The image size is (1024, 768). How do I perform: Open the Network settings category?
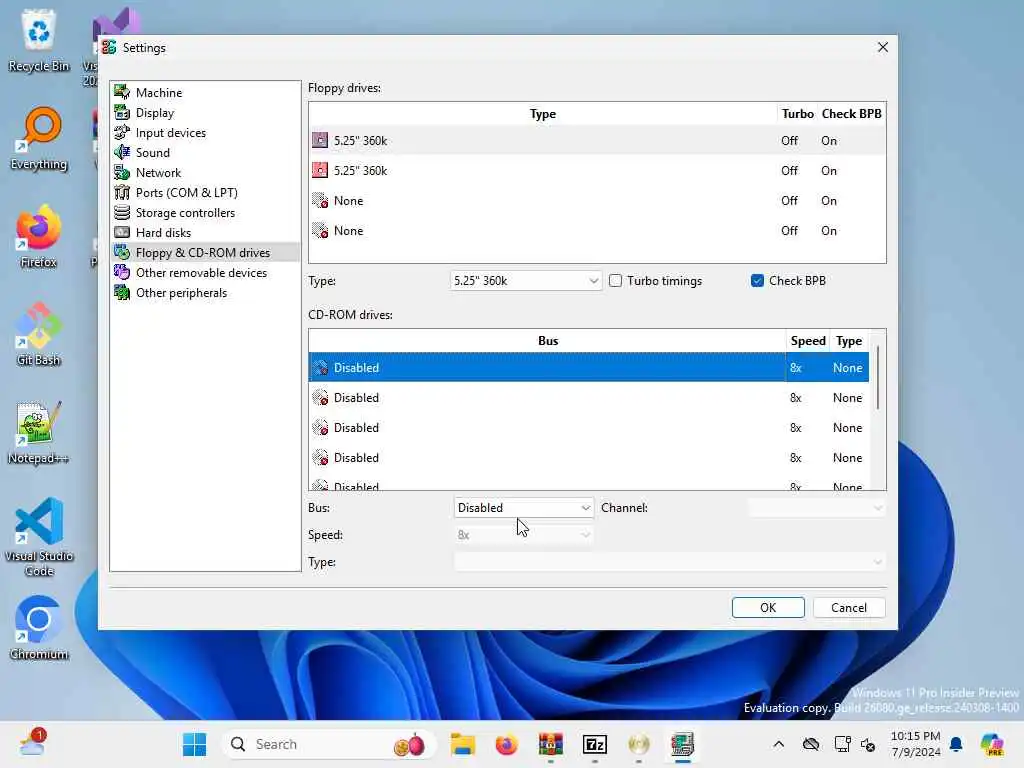point(158,173)
